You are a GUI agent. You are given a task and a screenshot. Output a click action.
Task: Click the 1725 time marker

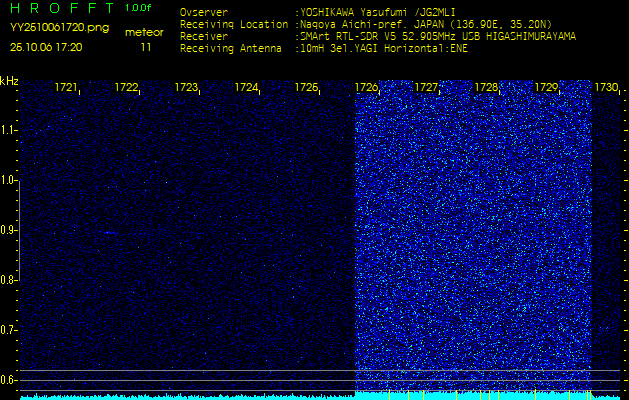point(306,87)
